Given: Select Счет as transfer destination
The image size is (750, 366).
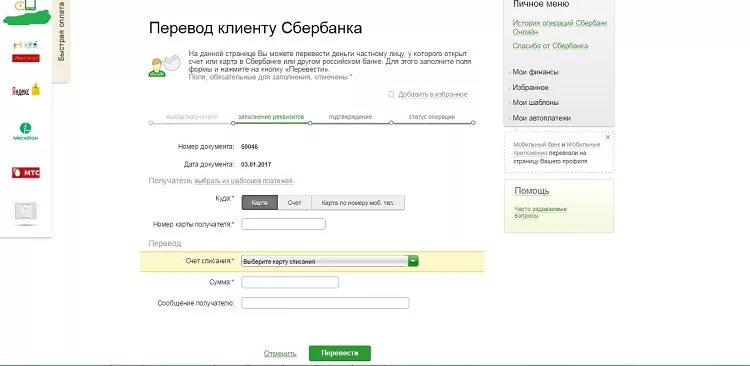Looking at the screenshot, I should tap(295, 203).
